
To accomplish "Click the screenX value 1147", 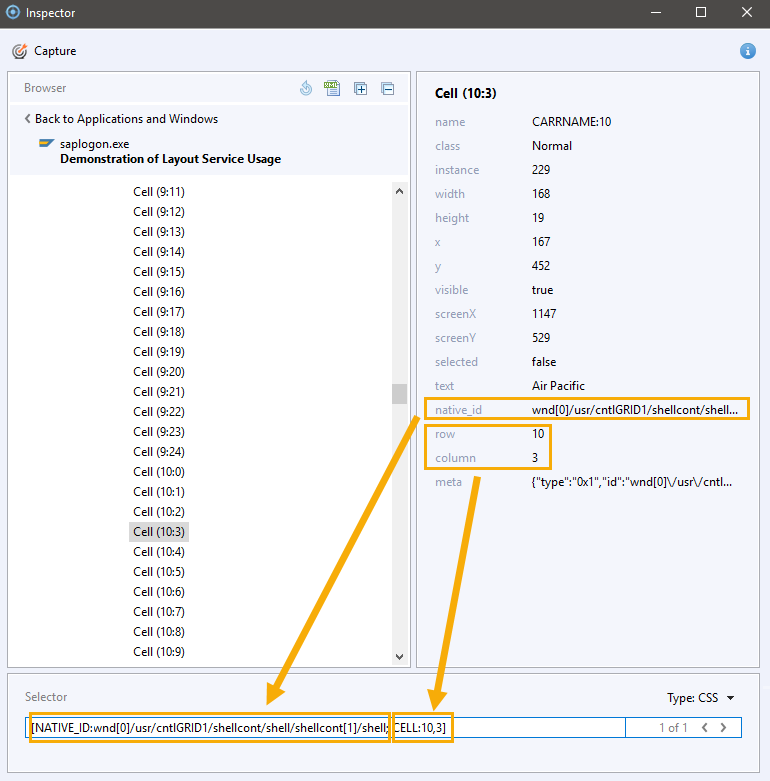I will 544,314.
